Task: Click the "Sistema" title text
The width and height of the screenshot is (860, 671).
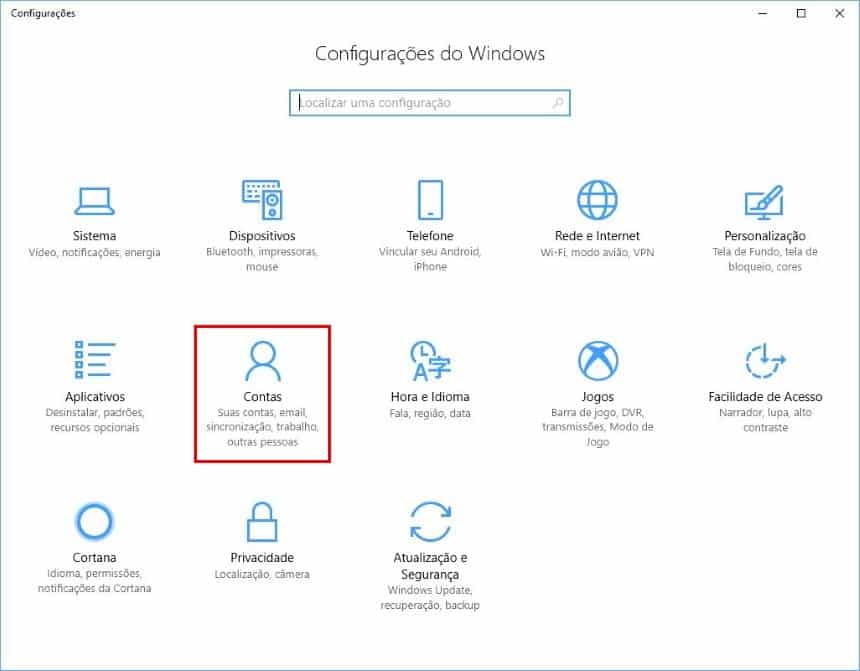Action: [94, 236]
